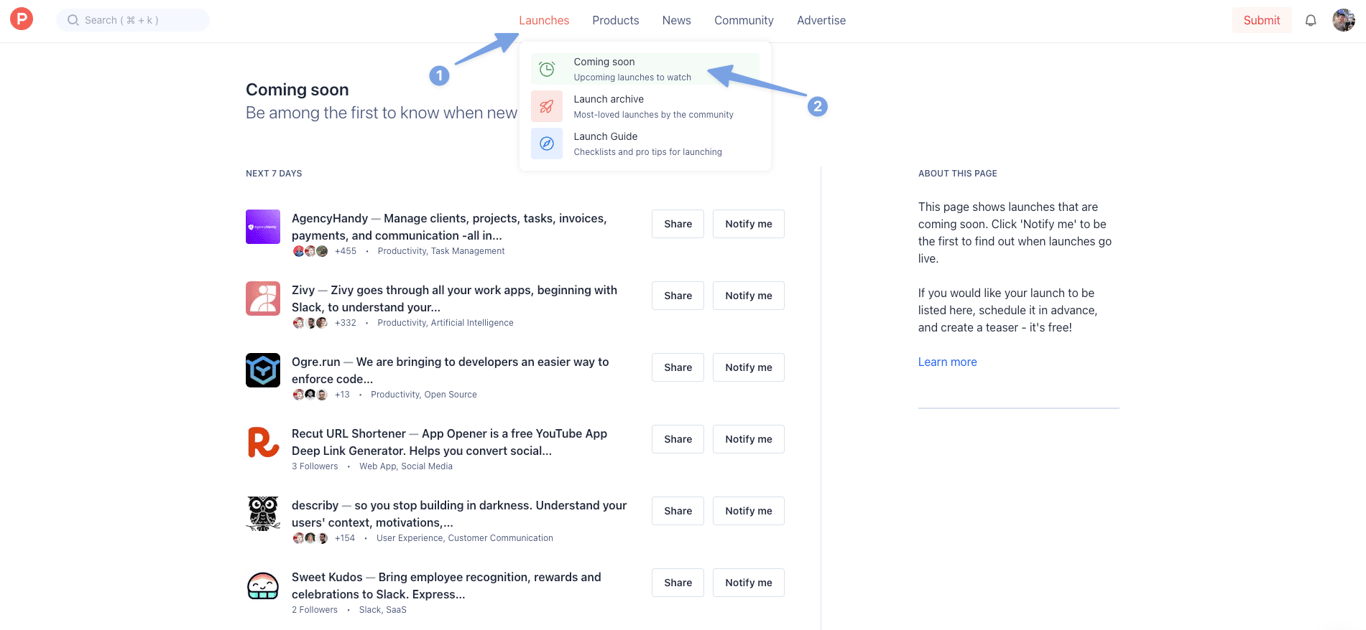Click the 'NEXT 7 DAYS' heading
The width and height of the screenshot is (1366, 630).
point(274,174)
